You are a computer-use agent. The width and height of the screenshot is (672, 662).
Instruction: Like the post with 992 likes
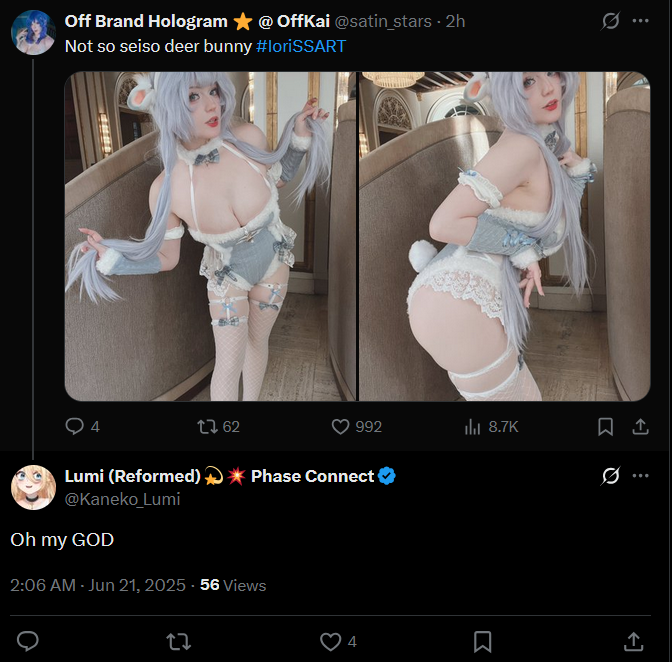(340, 427)
